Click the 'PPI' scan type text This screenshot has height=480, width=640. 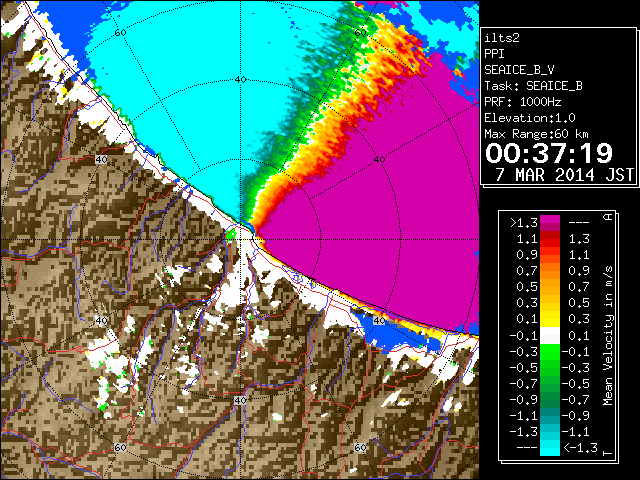point(494,54)
